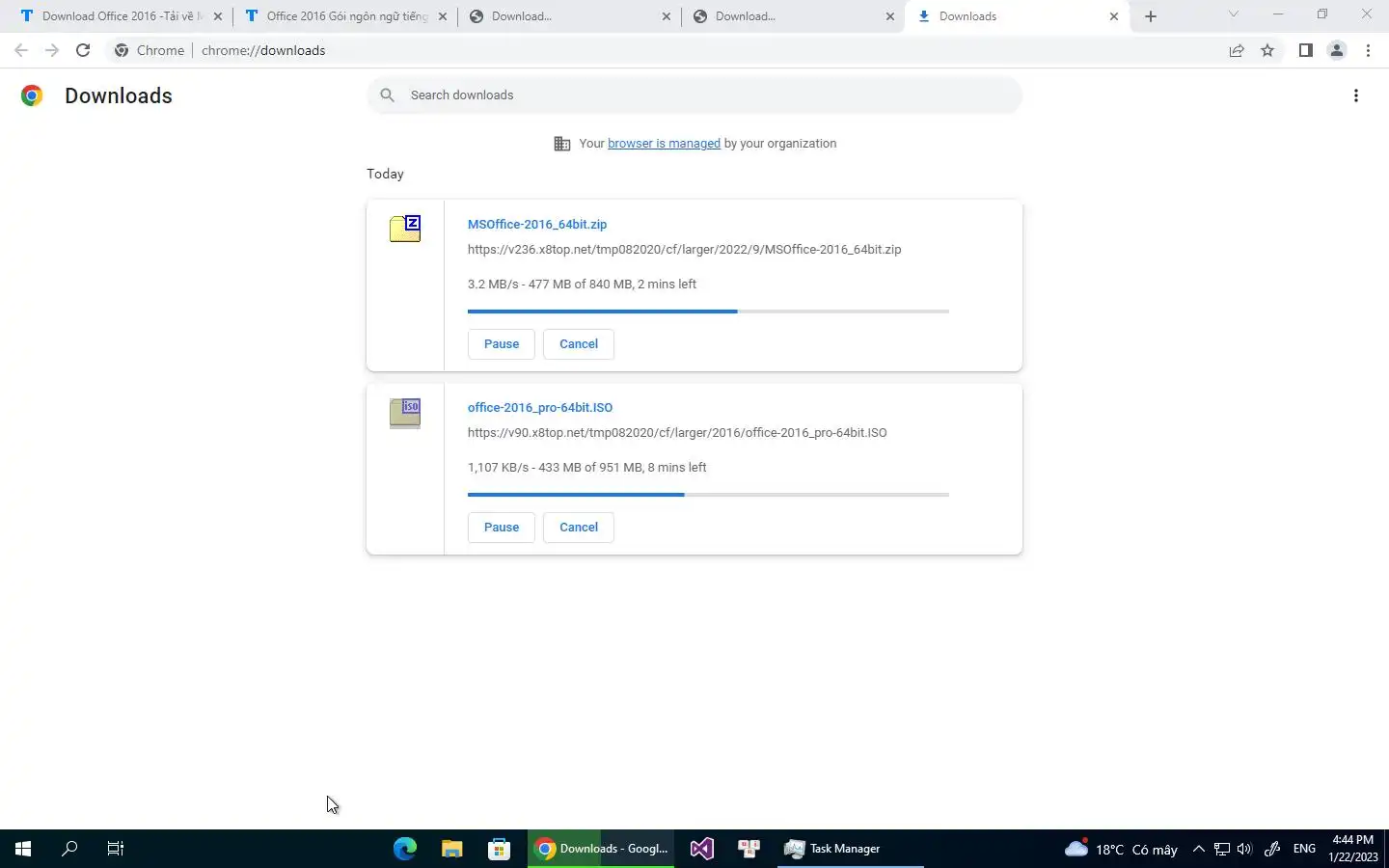The height and width of the screenshot is (868, 1389).
Task: Open the 18°C weather widget
Action: tap(1121, 849)
